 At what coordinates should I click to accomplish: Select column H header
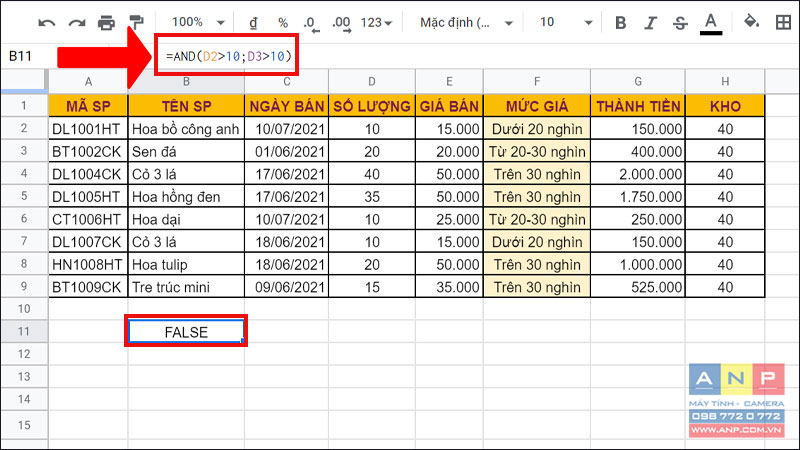(725, 82)
